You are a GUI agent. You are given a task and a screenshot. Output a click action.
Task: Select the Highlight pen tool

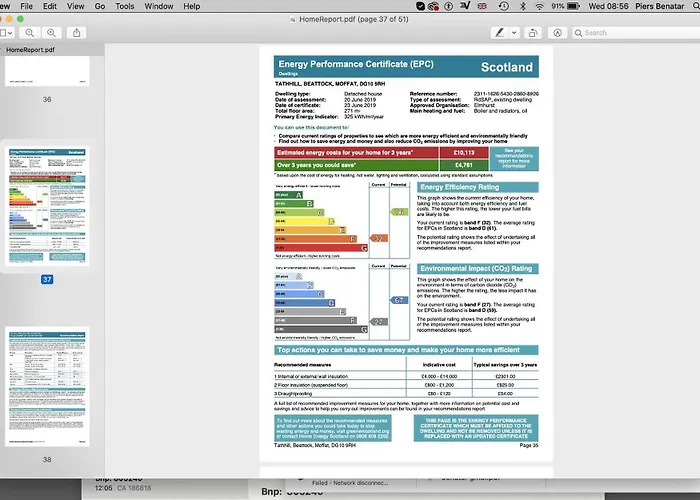[x=500, y=33]
